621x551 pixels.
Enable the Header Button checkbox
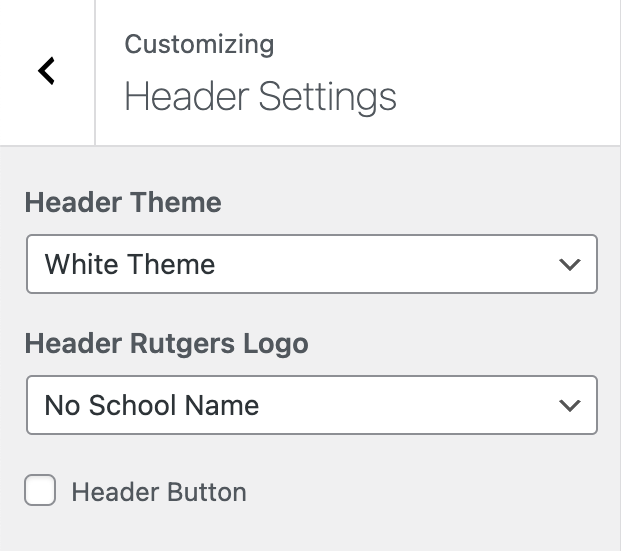click(40, 491)
